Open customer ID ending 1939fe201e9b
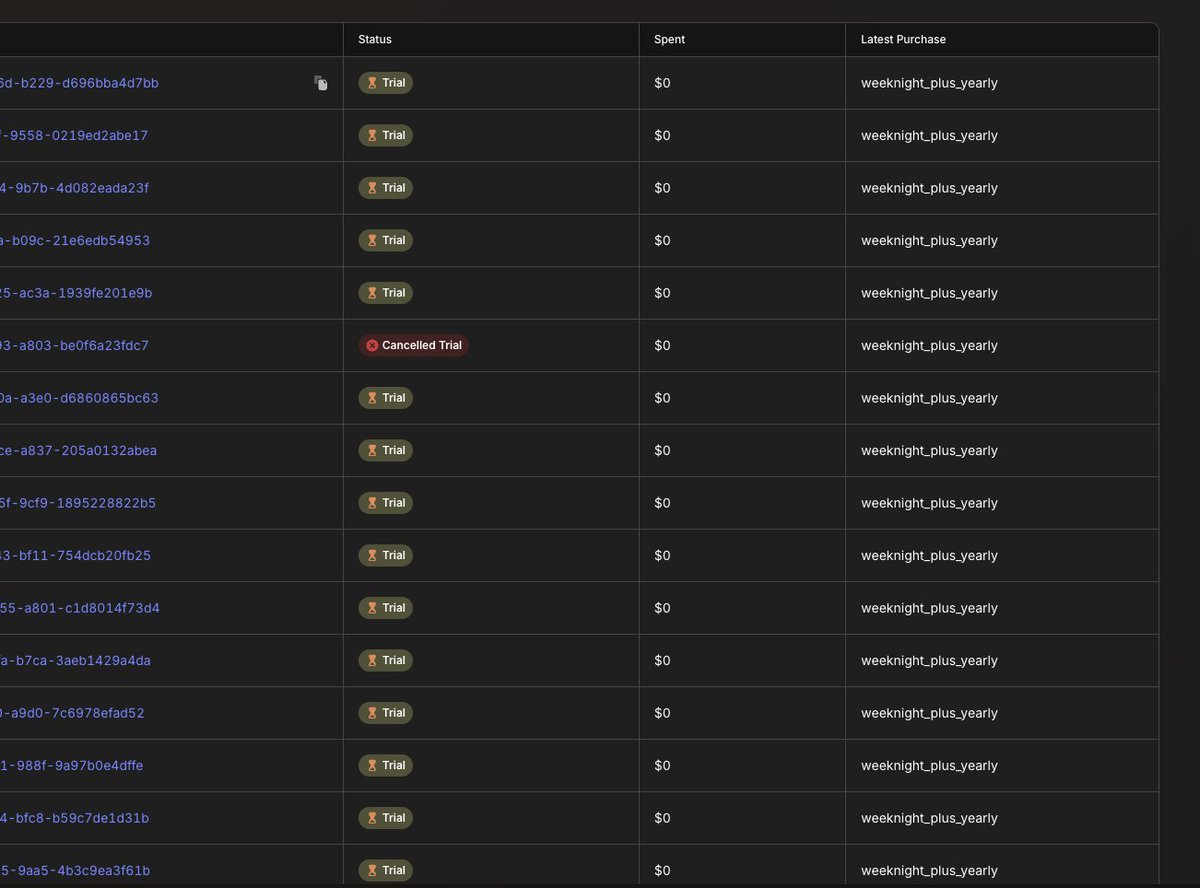This screenshot has height=888, width=1200. [76, 293]
